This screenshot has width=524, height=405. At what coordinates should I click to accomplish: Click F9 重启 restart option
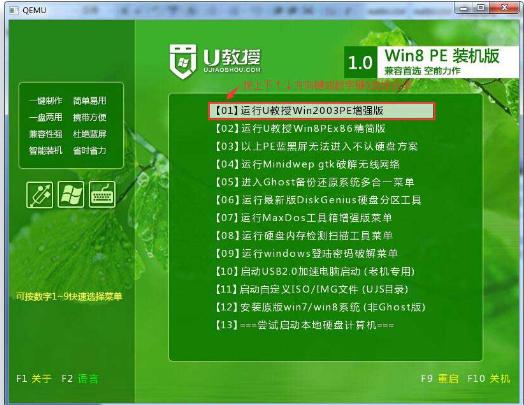pos(439,379)
